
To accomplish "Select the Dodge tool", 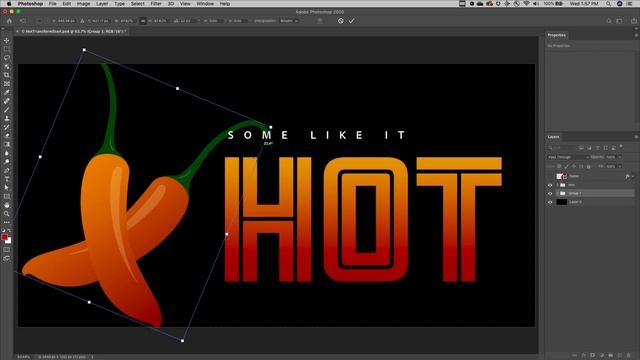I will click(x=7, y=162).
